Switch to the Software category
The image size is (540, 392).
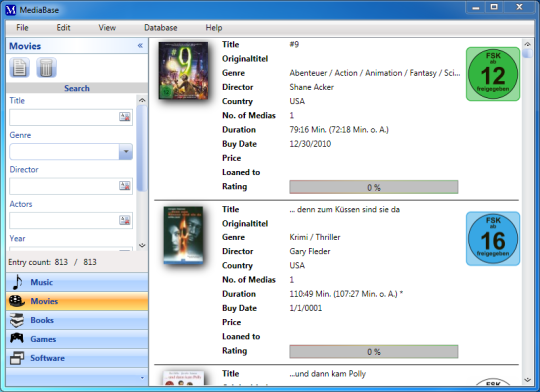pyautogui.click(x=77, y=358)
